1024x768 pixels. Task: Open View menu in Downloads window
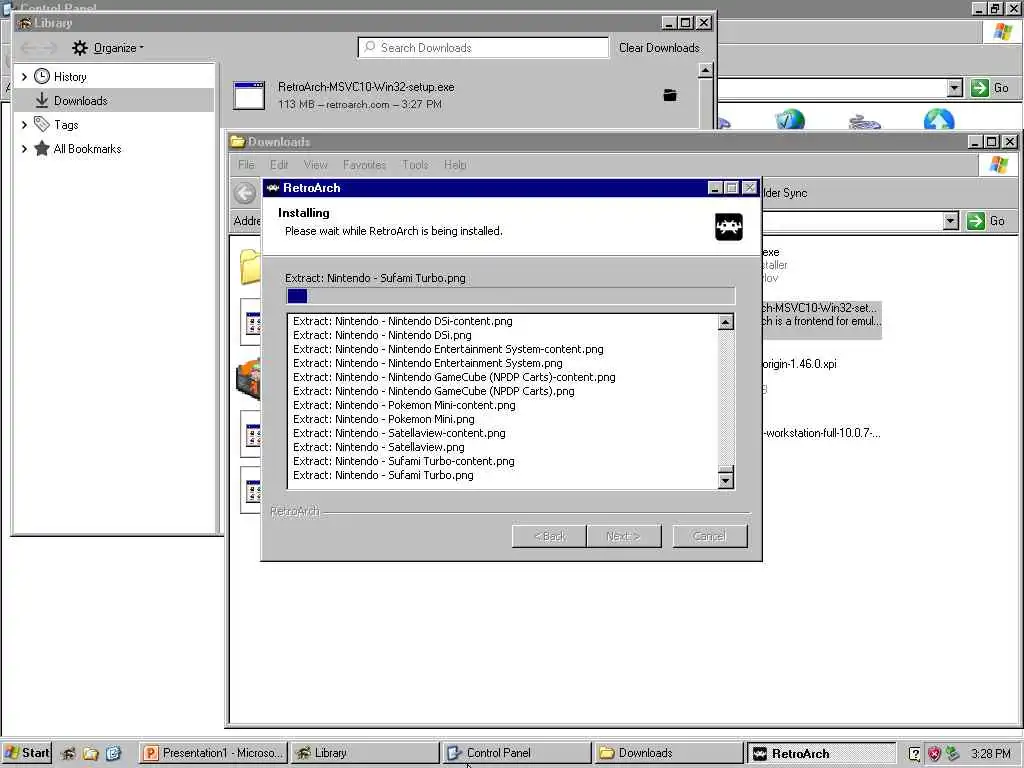(x=315, y=165)
